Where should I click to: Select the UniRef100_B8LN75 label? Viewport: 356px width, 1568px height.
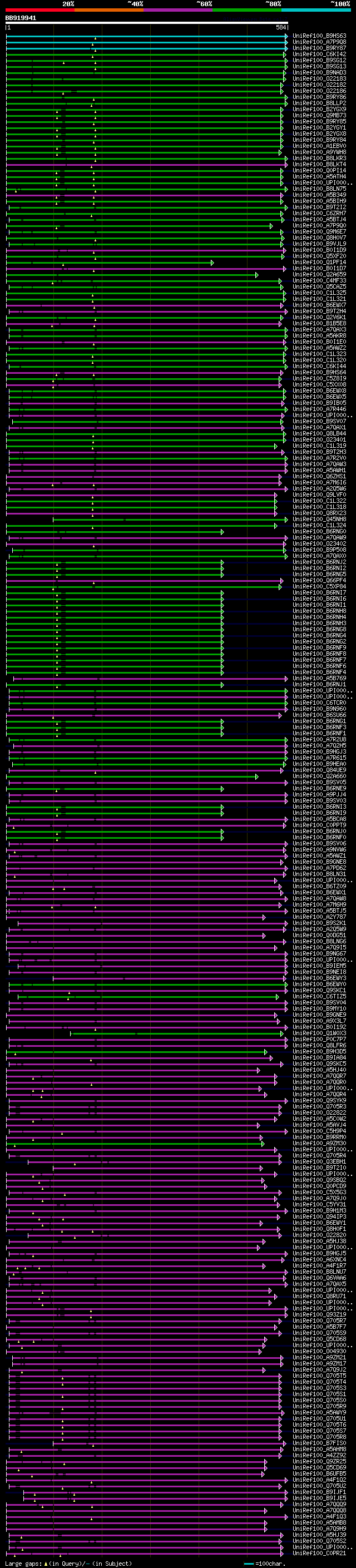click(319, 189)
